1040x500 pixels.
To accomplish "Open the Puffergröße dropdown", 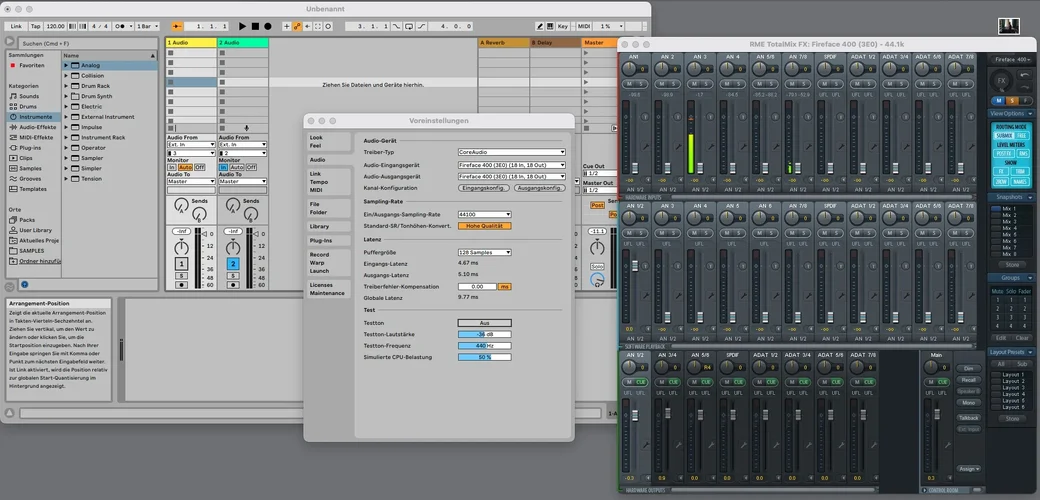I will pos(484,252).
